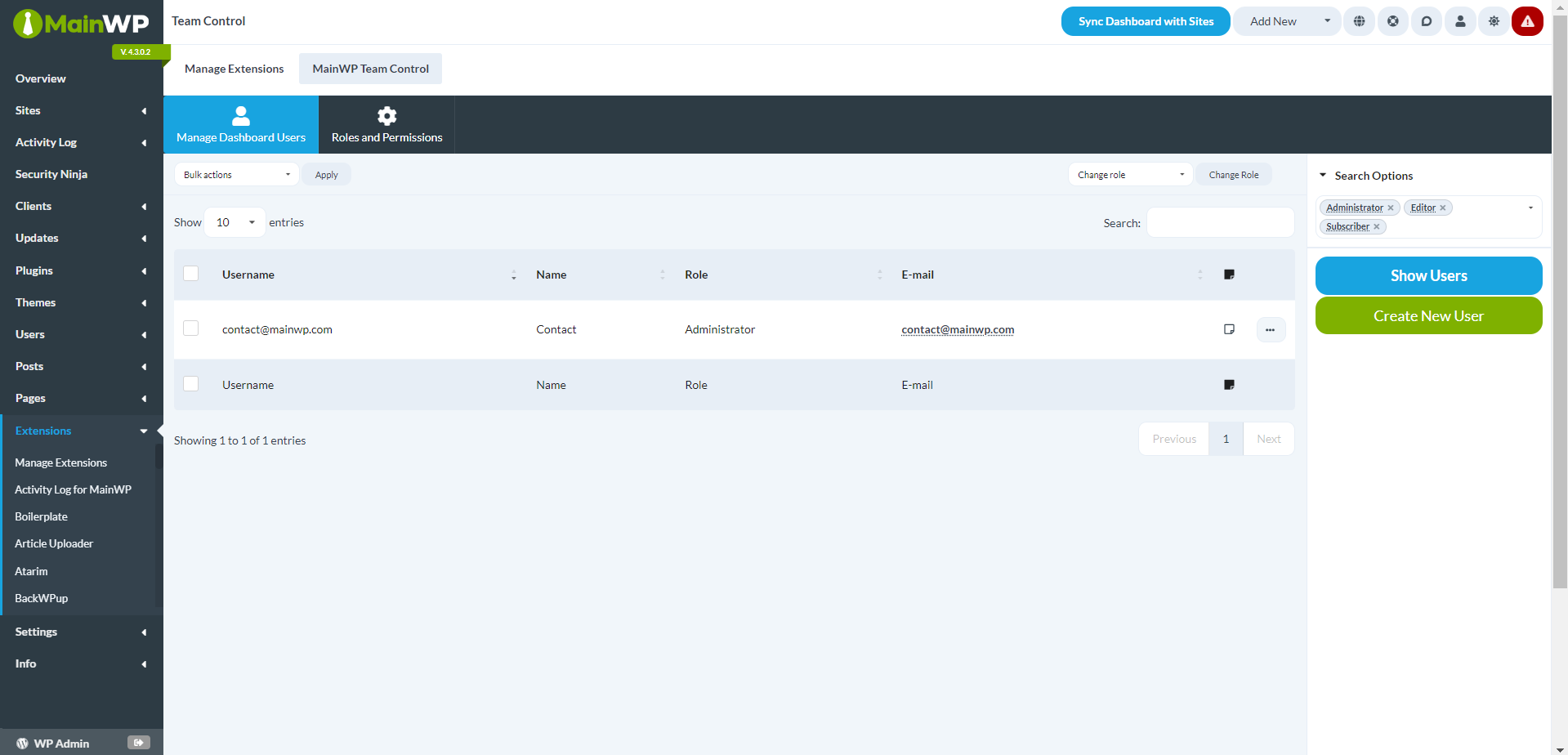The height and width of the screenshot is (755, 1568).
Task: Click the life-ring help icon
Action: coord(1392,21)
